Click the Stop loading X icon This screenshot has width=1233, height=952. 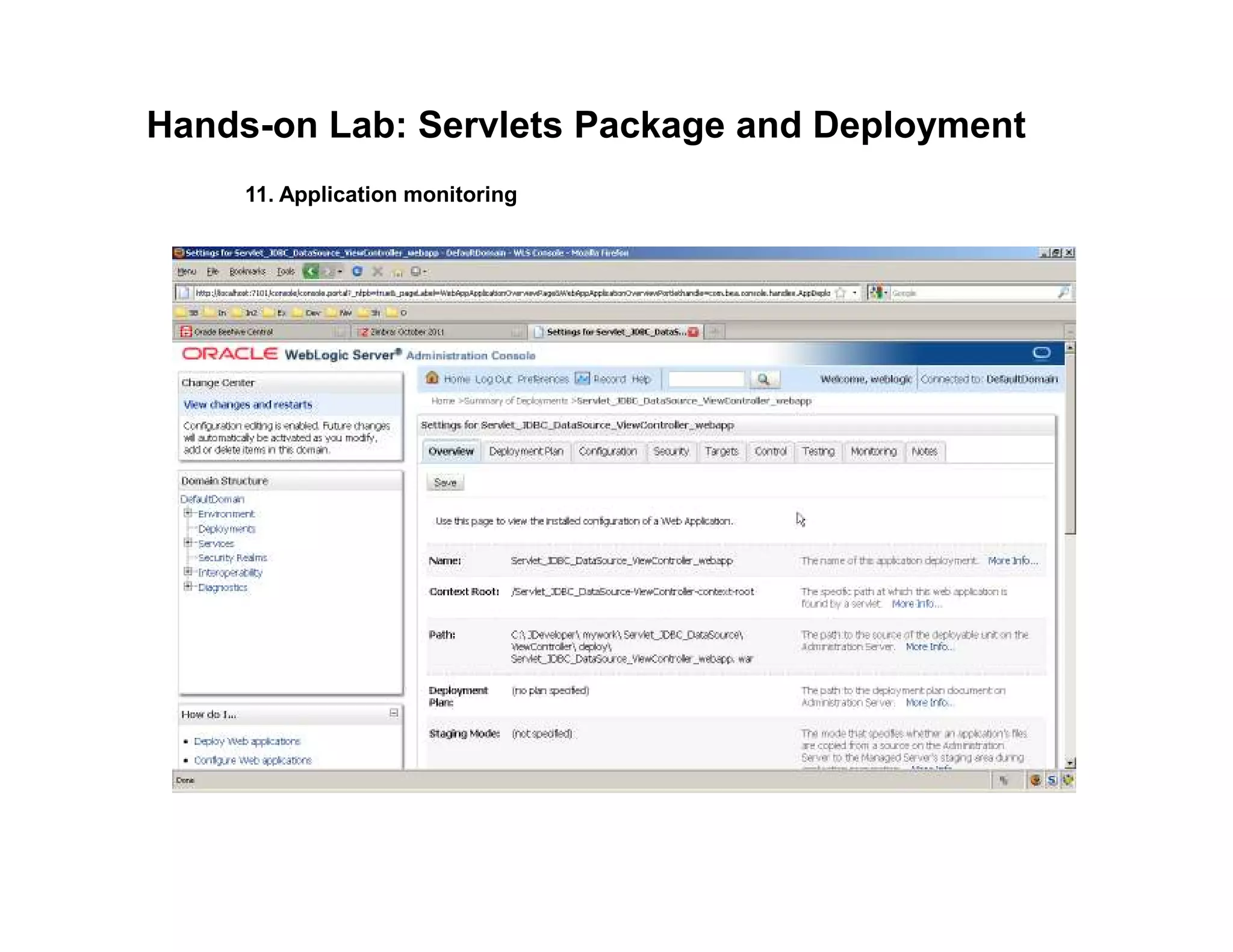[x=377, y=271]
